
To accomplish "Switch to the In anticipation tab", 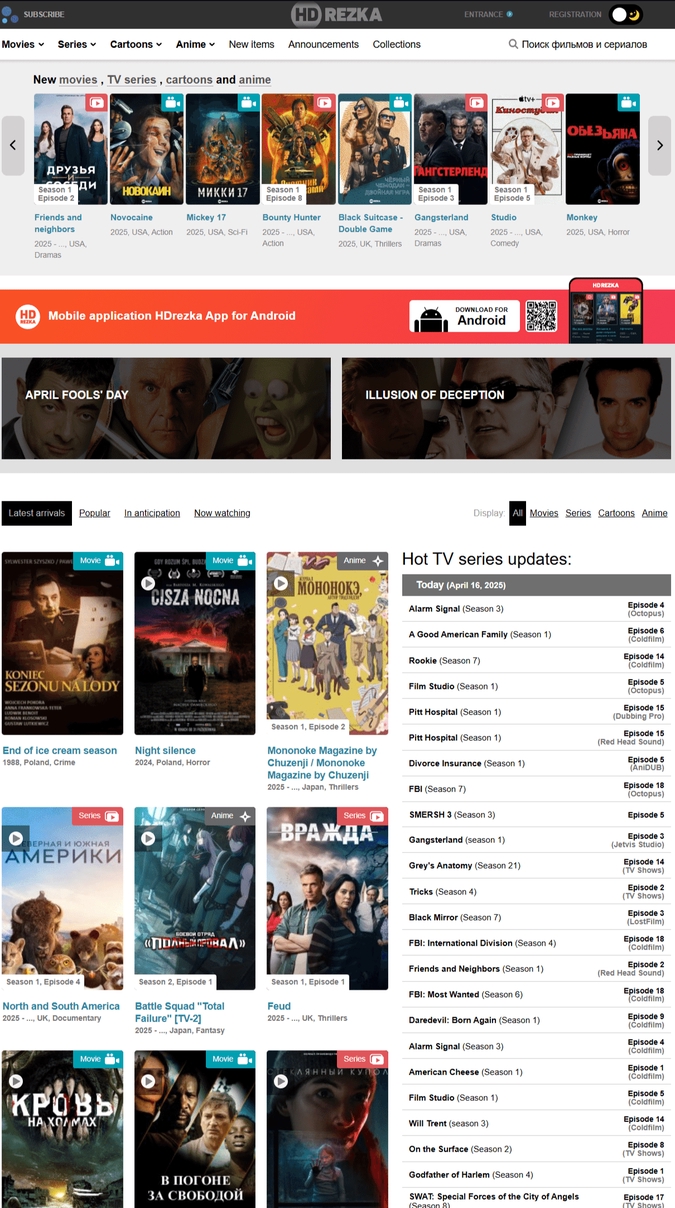I will 152,513.
